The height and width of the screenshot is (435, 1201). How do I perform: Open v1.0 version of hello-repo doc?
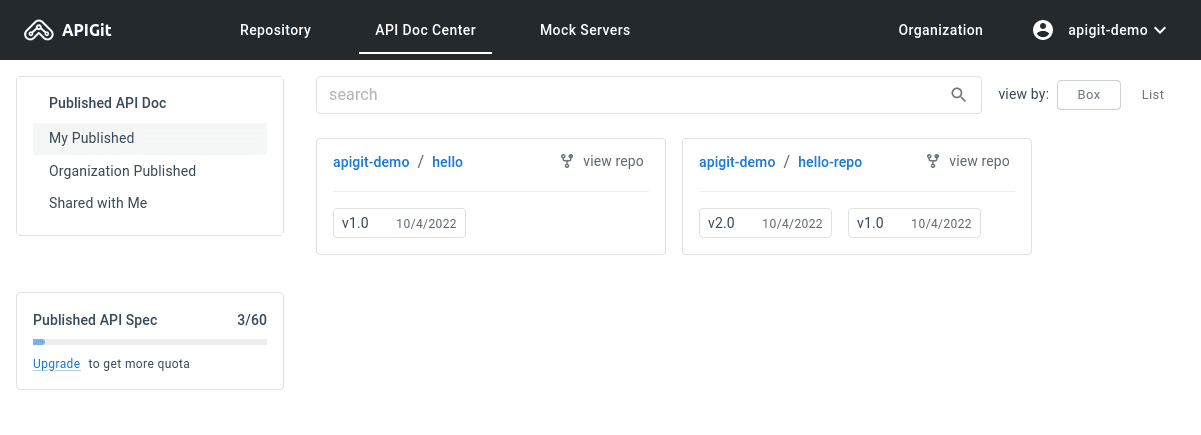[x=914, y=223]
